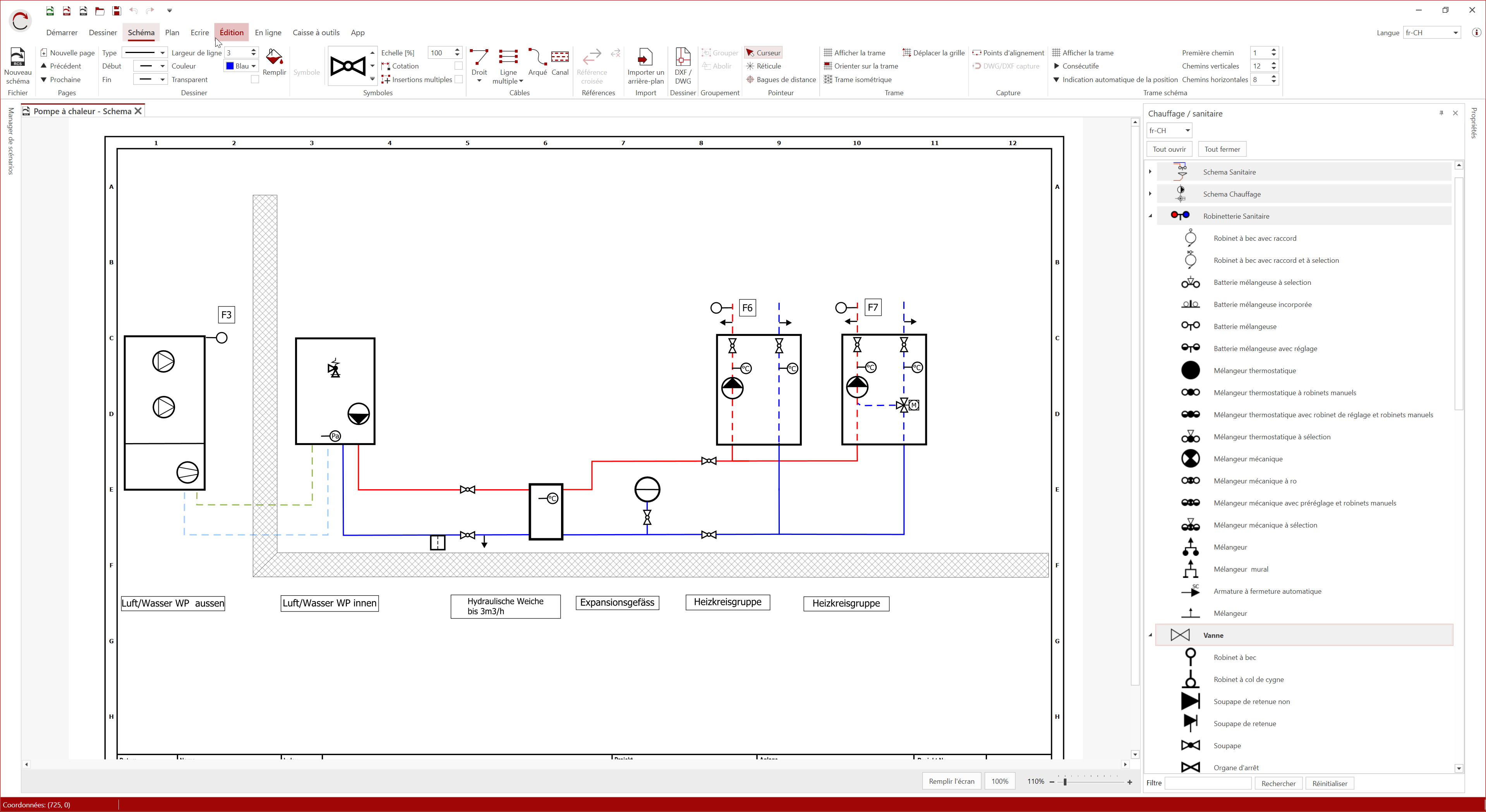This screenshot has height=812, width=1486.
Task: Open the Langue fr-CH dropdown
Action: coord(1455,33)
